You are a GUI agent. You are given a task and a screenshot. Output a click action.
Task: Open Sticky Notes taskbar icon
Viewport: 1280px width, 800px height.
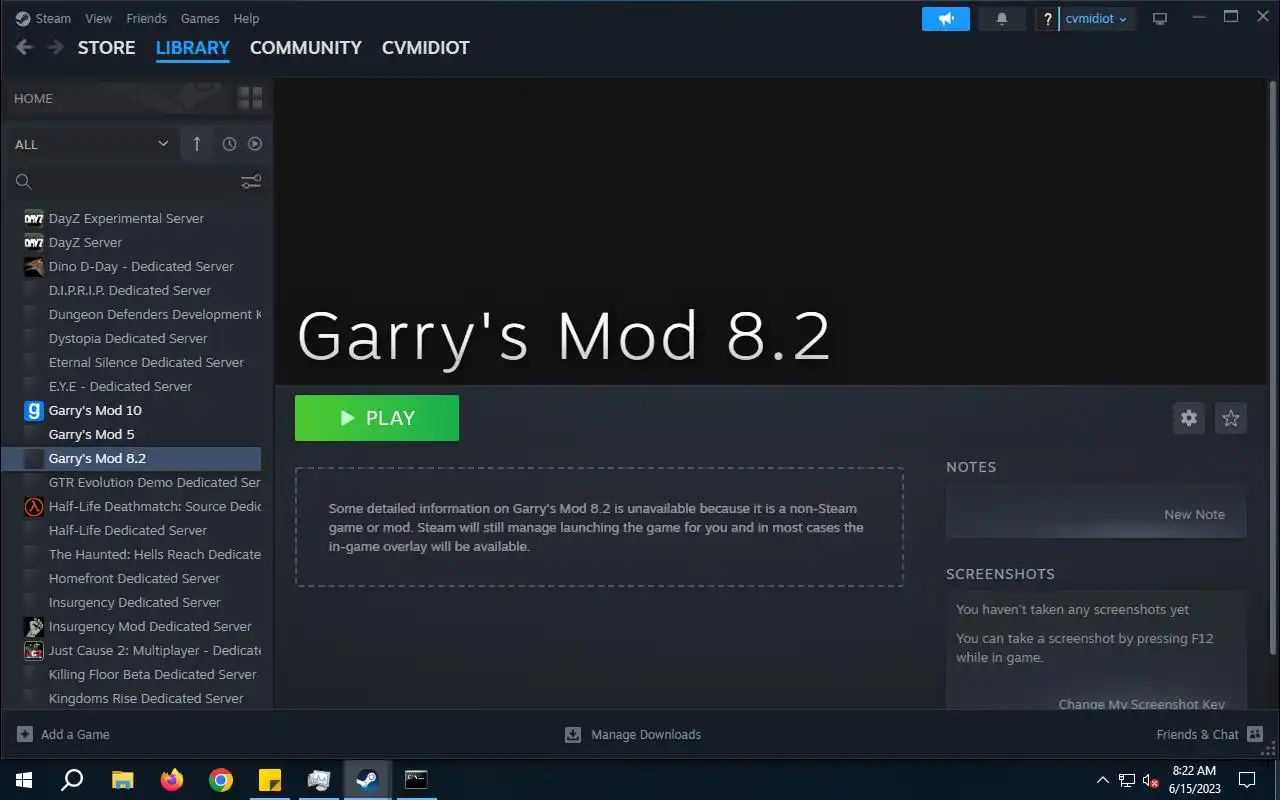coord(269,780)
